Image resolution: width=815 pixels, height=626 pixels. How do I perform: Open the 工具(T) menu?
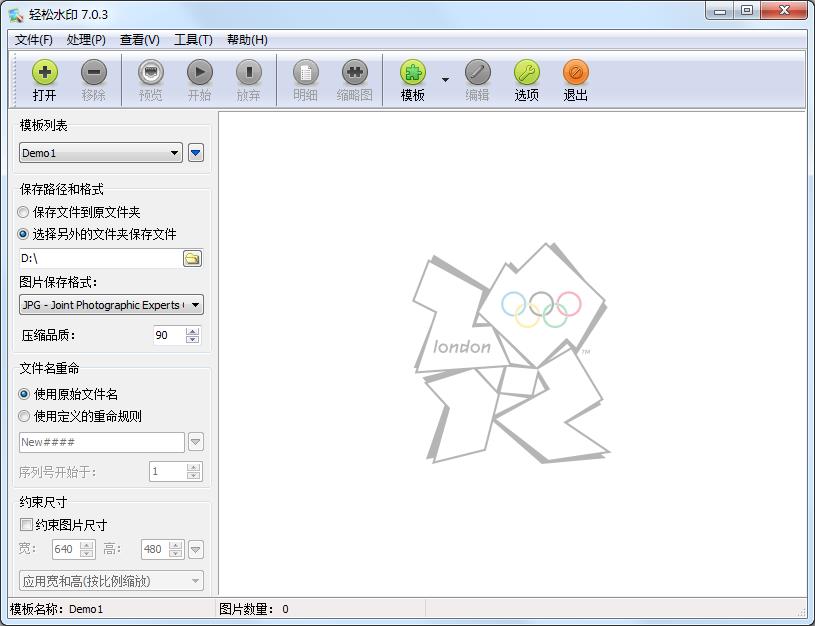(193, 40)
